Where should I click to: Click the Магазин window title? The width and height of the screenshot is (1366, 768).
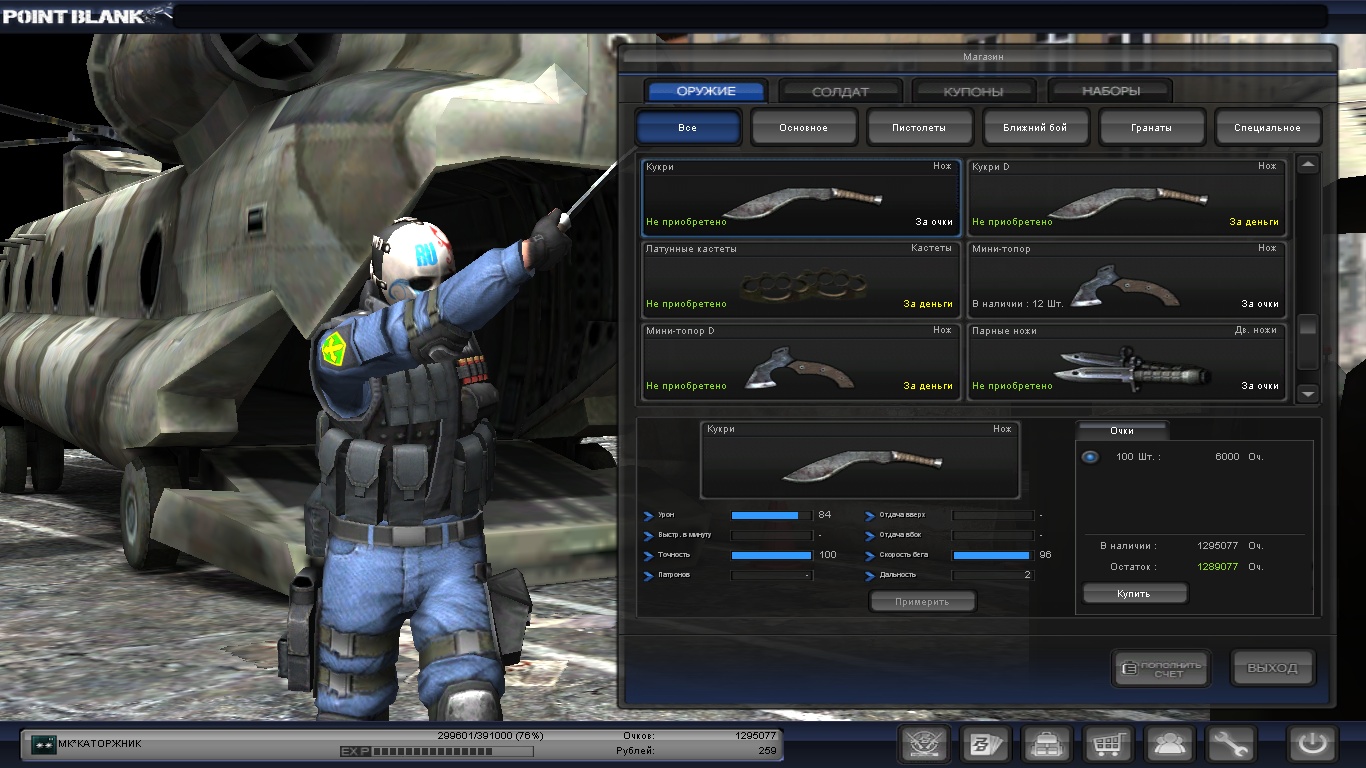[982, 57]
